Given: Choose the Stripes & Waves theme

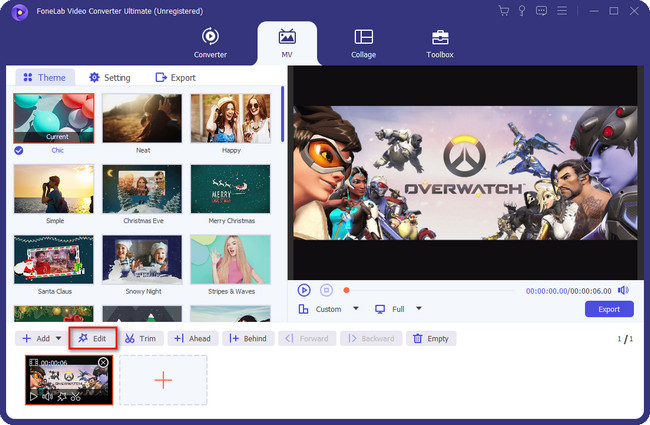Looking at the screenshot, I should (230, 260).
